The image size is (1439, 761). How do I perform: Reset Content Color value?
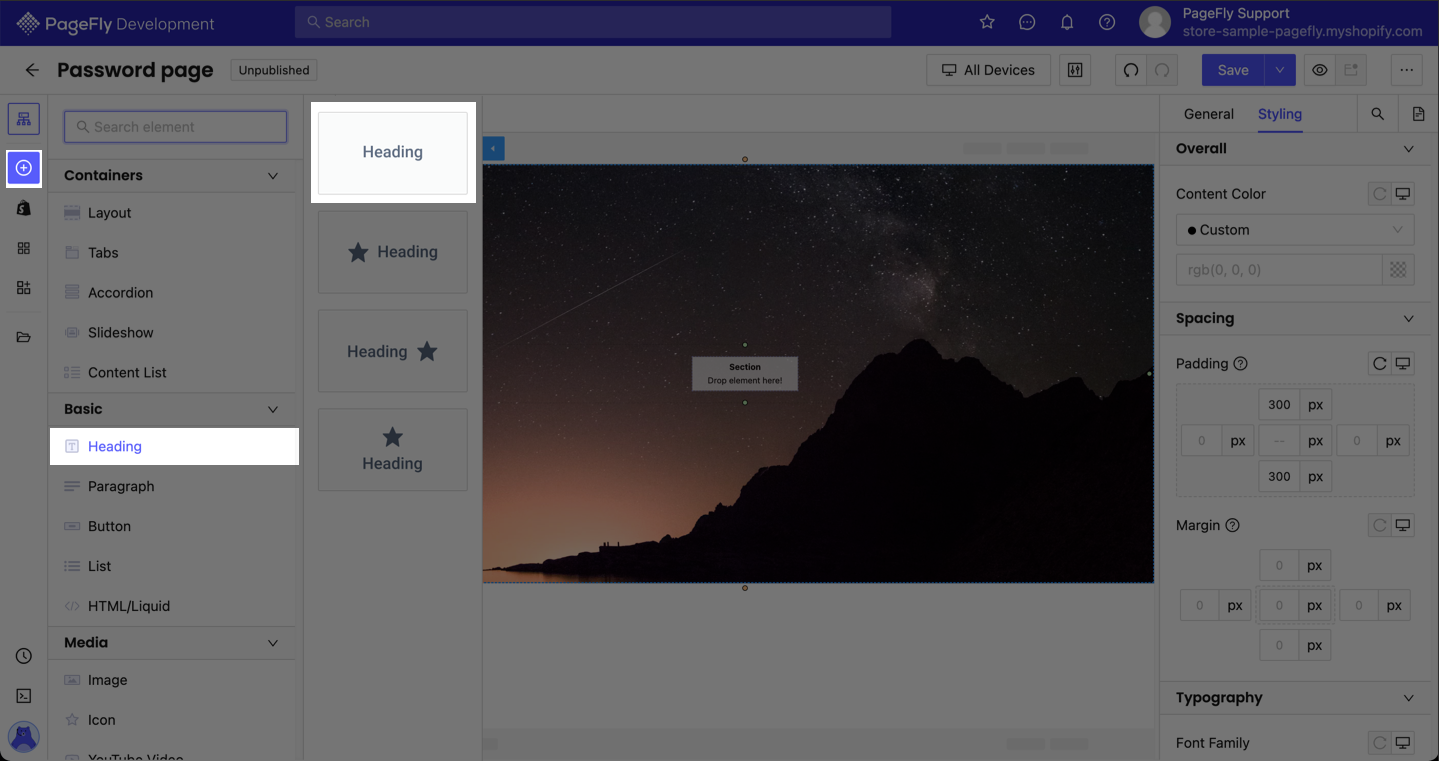[1380, 194]
